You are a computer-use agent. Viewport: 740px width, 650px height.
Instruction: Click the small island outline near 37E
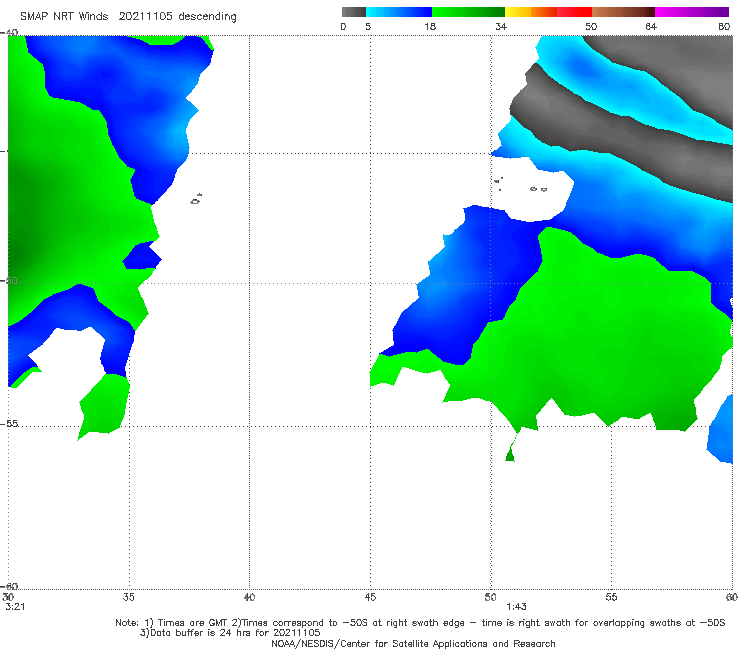[196, 199]
